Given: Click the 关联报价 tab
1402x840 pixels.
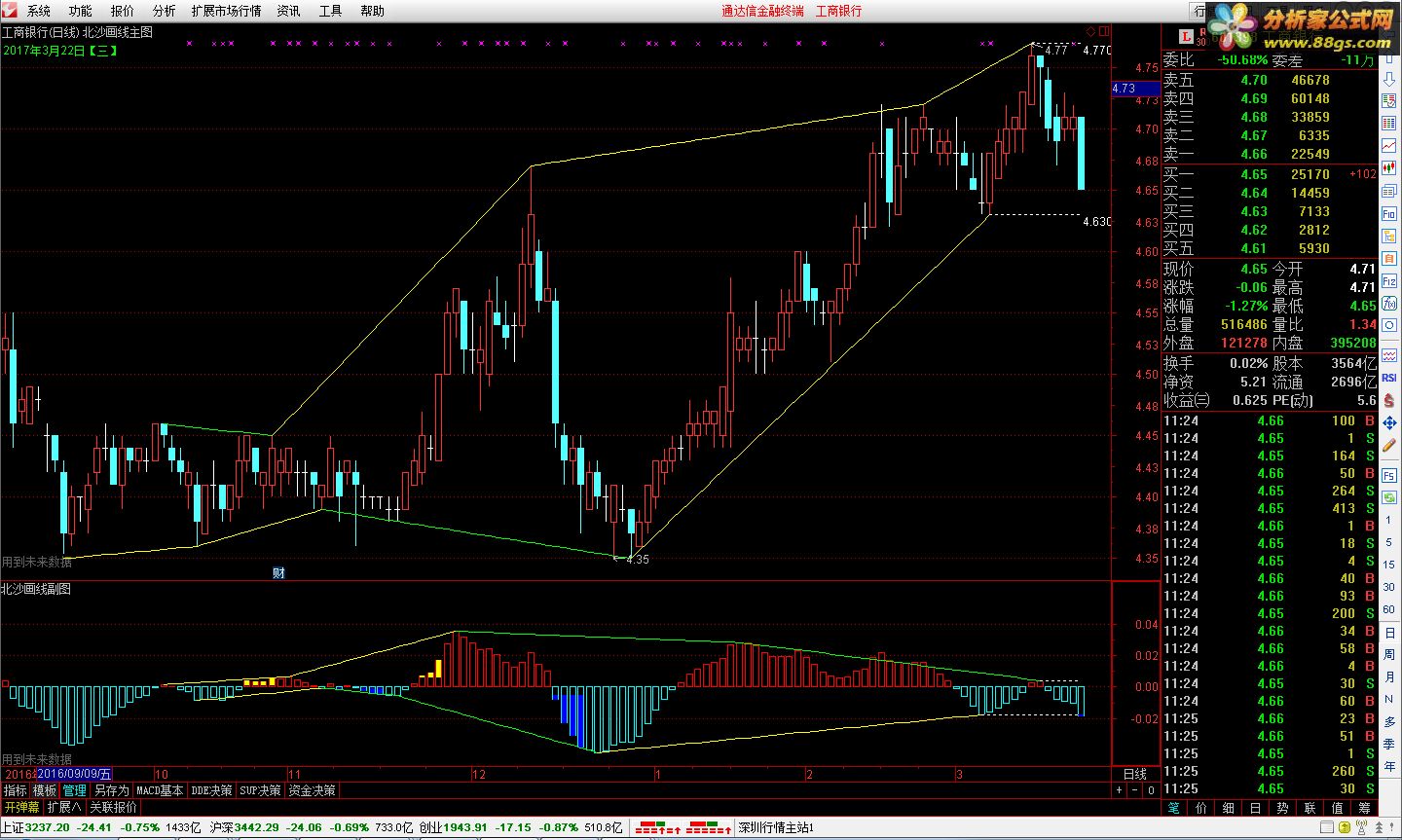Looking at the screenshot, I should (x=113, y=807).
